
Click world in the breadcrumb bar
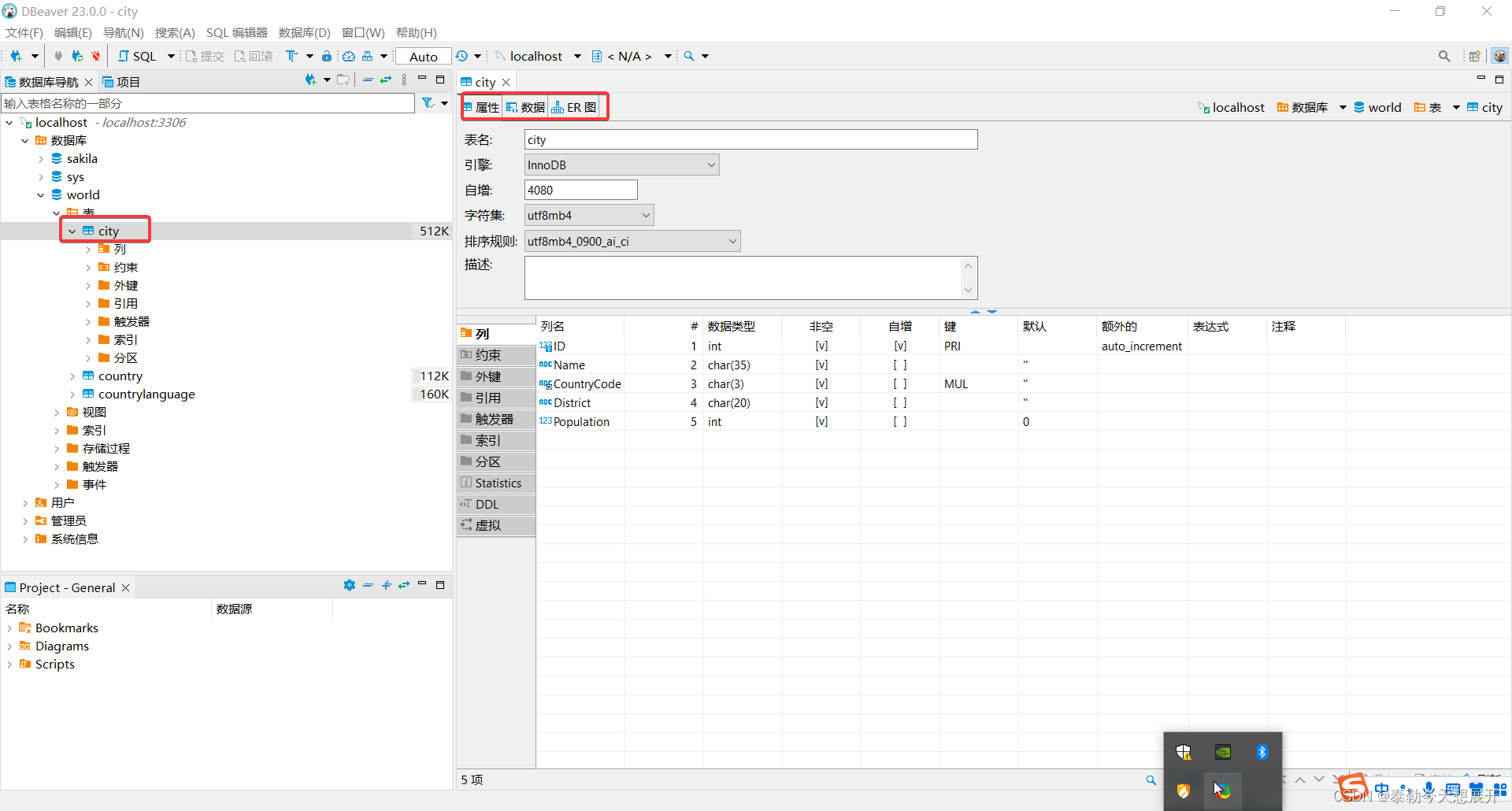[x=1378, y=107]
